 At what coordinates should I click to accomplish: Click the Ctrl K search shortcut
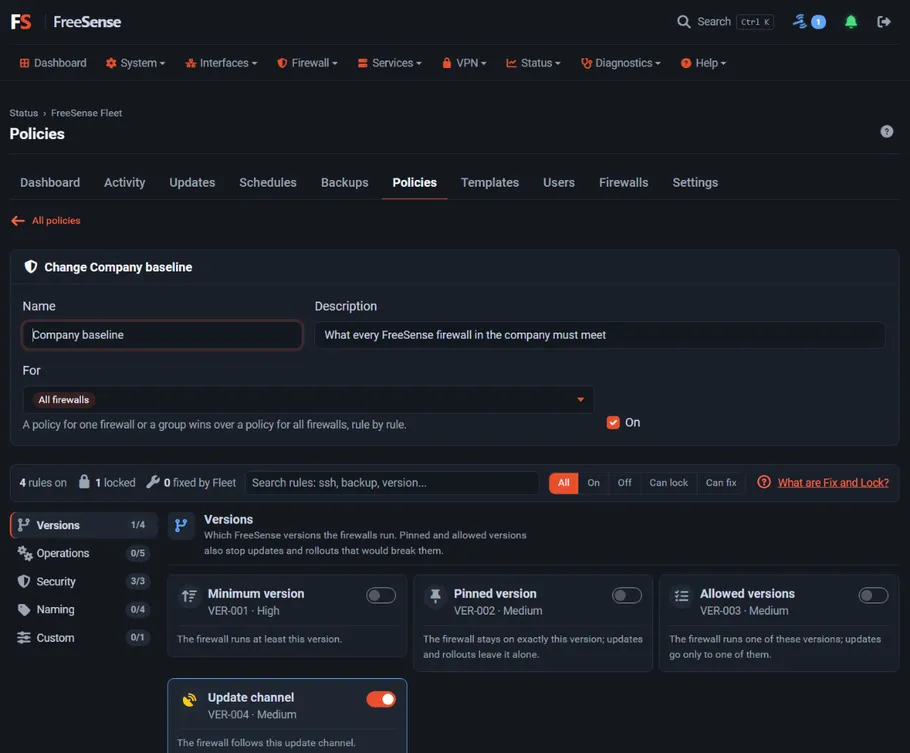[x=755, y=22]
